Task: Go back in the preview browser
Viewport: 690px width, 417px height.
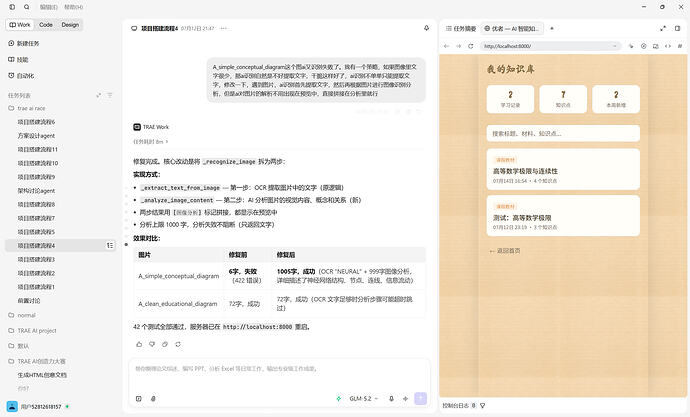Action: pyautogui.click(x=447, y=46)
